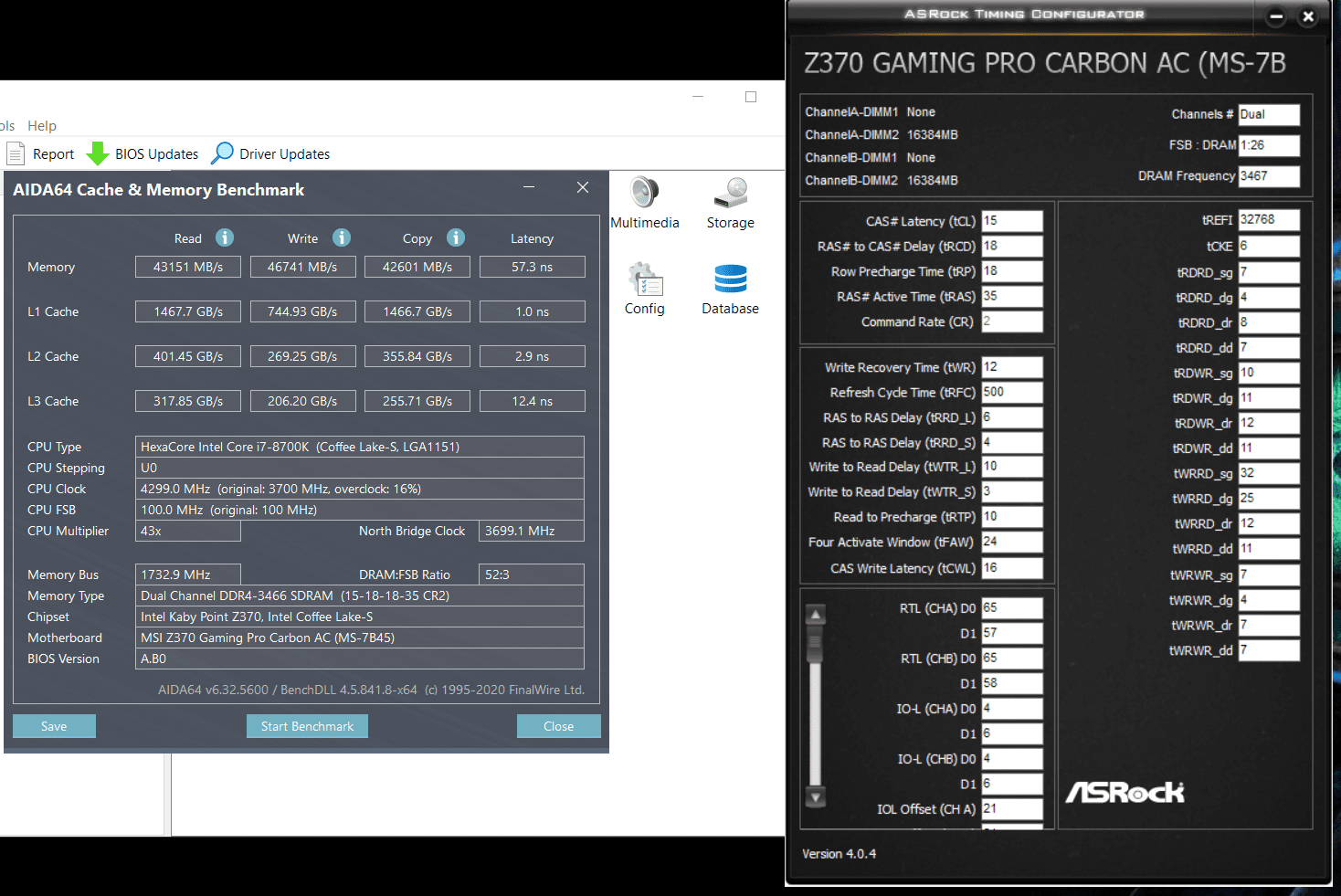Click the Close button in benchmark dialog

559,726
